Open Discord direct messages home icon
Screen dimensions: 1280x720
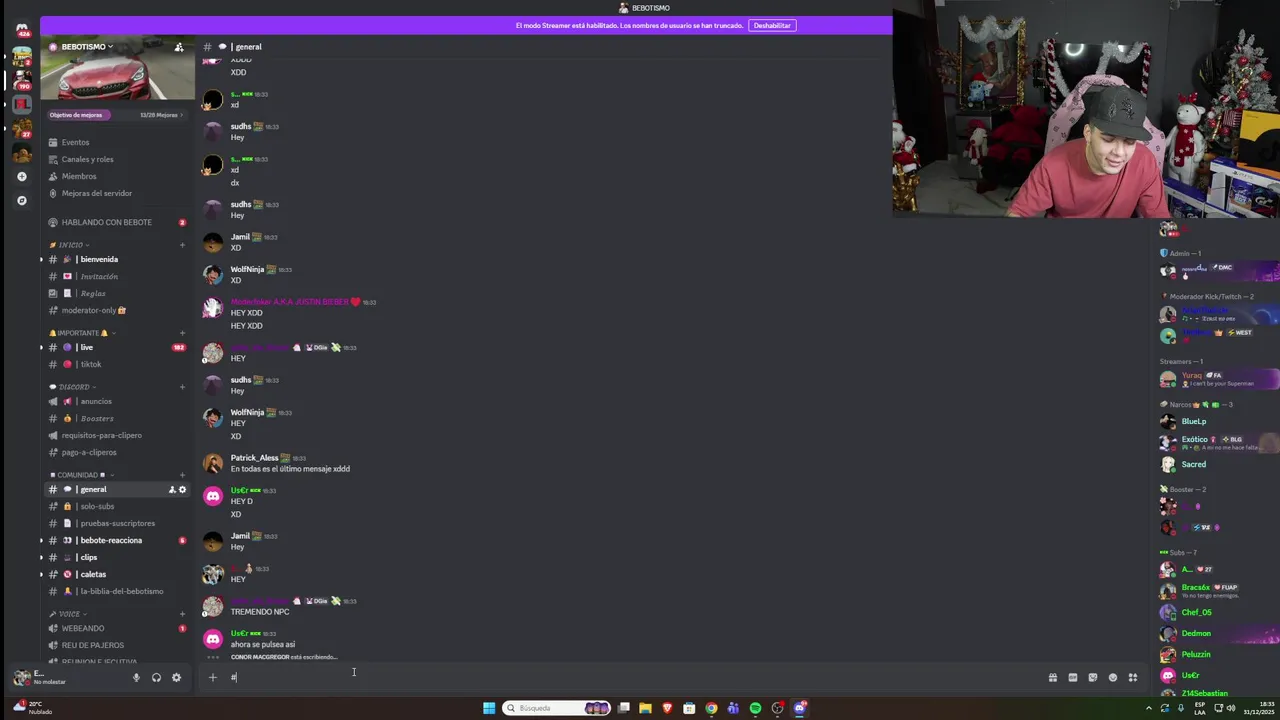(x=22, y=29)
